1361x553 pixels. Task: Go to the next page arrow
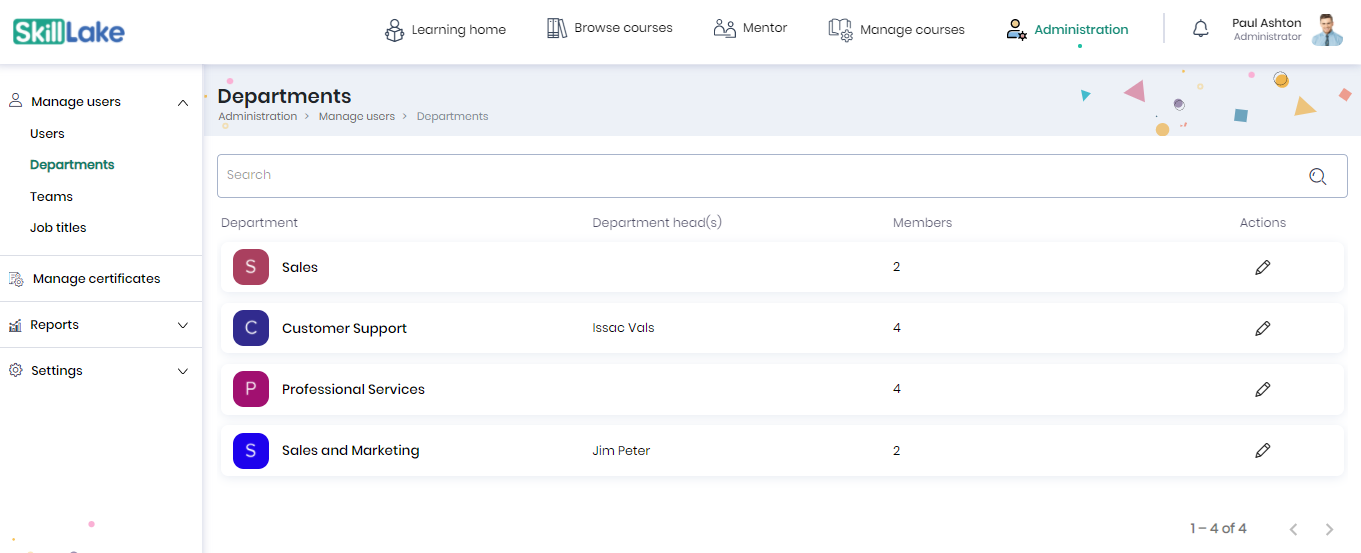click(x=1329, y=529)
